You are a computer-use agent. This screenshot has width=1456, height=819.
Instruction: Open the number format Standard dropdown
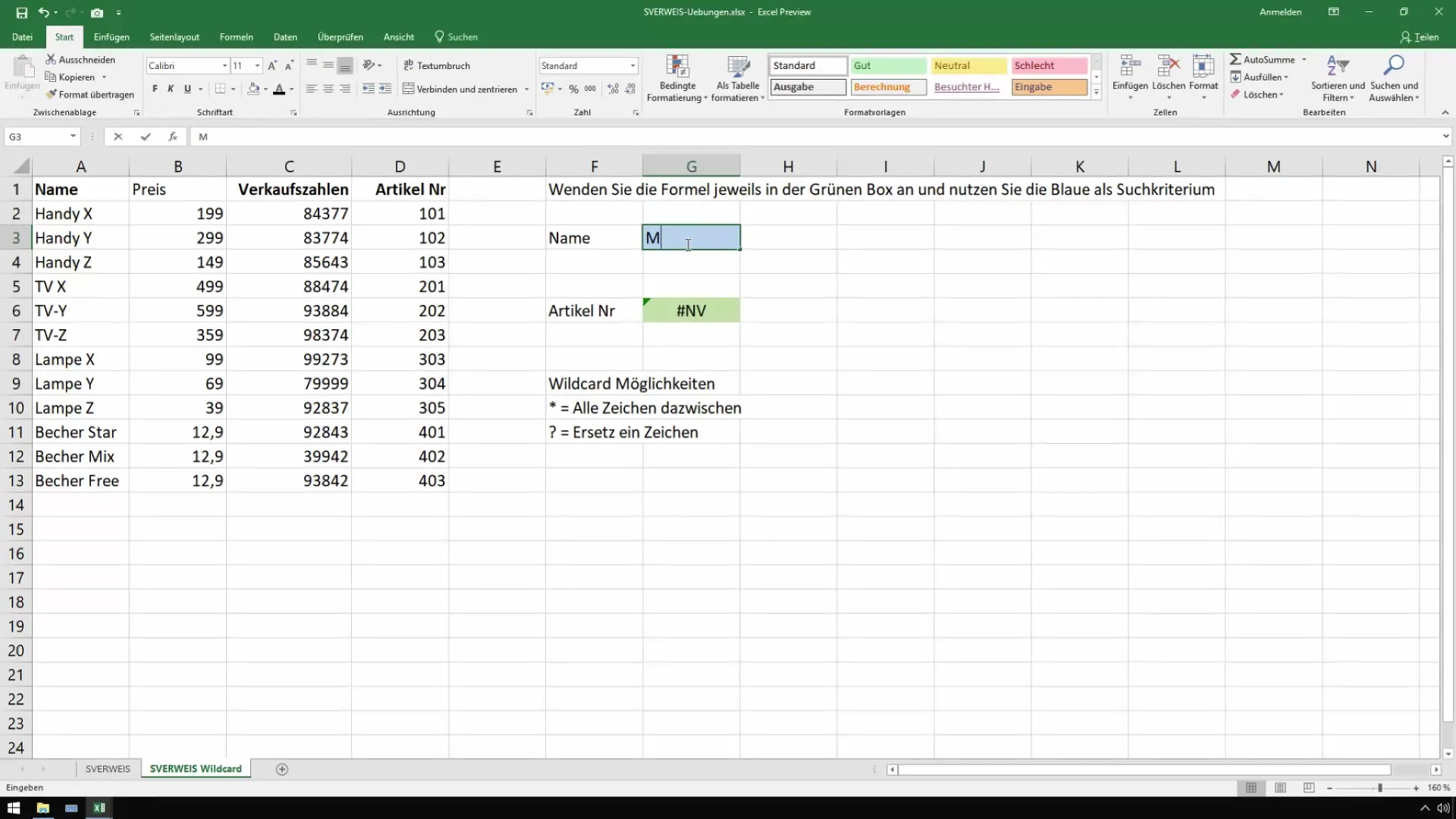pos(632,66)
